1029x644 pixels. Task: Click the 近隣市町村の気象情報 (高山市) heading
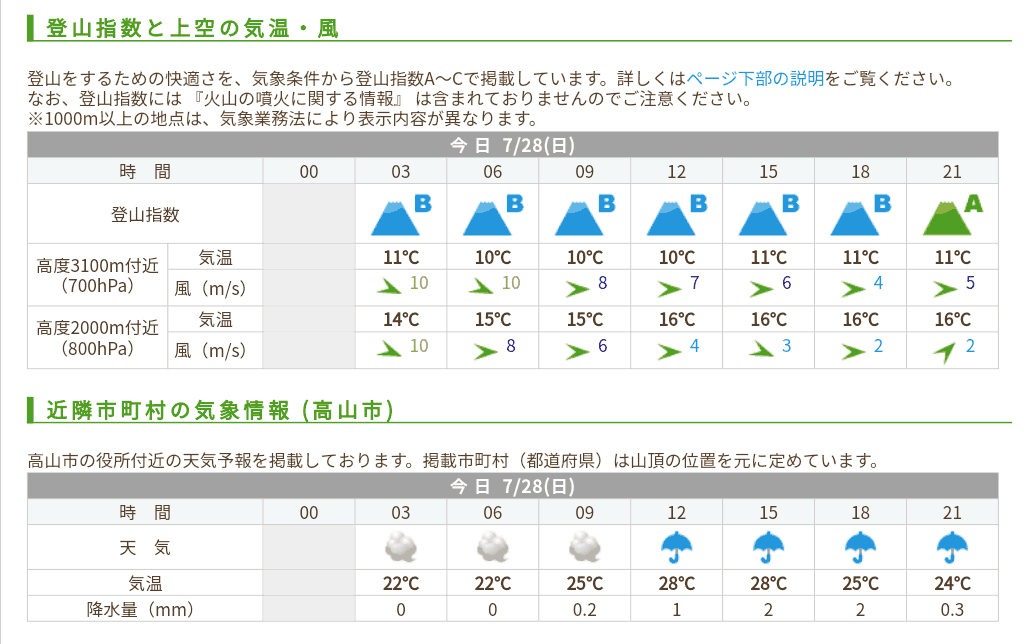pos(220,410)
